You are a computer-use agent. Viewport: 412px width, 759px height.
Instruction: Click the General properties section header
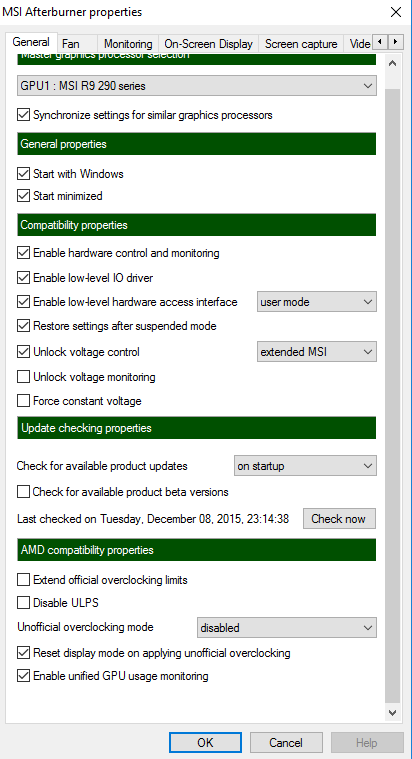(x=197, y=144)
